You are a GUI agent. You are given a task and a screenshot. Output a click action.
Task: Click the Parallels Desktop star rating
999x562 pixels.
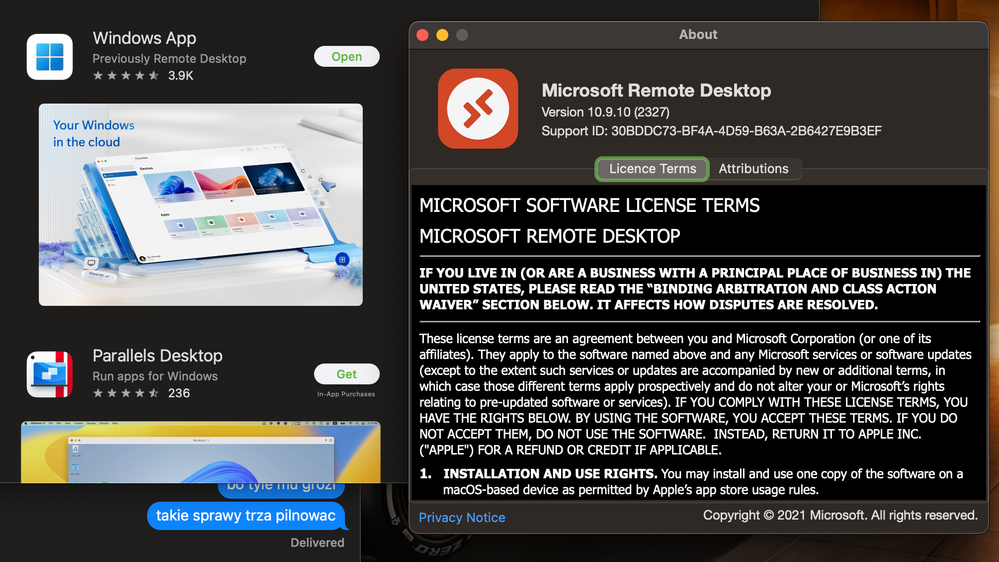tap(126, 393)
